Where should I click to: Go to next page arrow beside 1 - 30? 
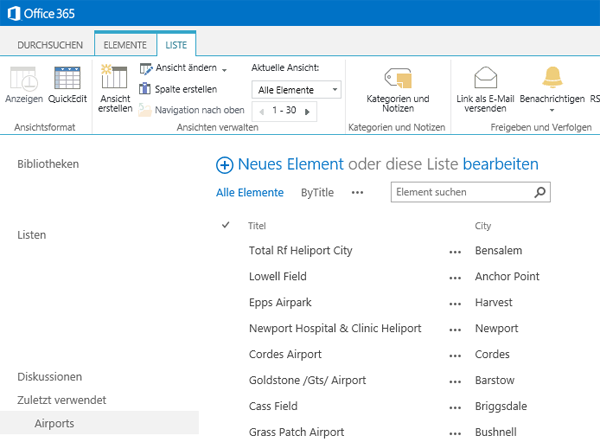point(307,111)
